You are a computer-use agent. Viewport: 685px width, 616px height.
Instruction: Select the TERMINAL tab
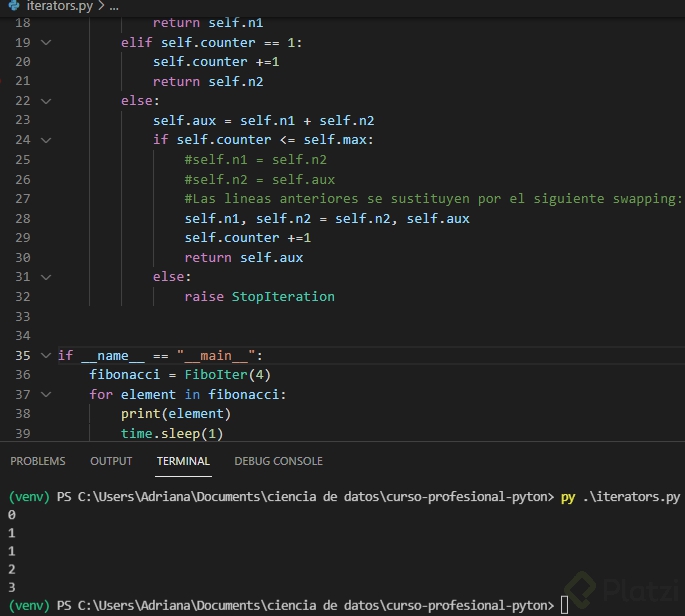click(x=183, y=461)
